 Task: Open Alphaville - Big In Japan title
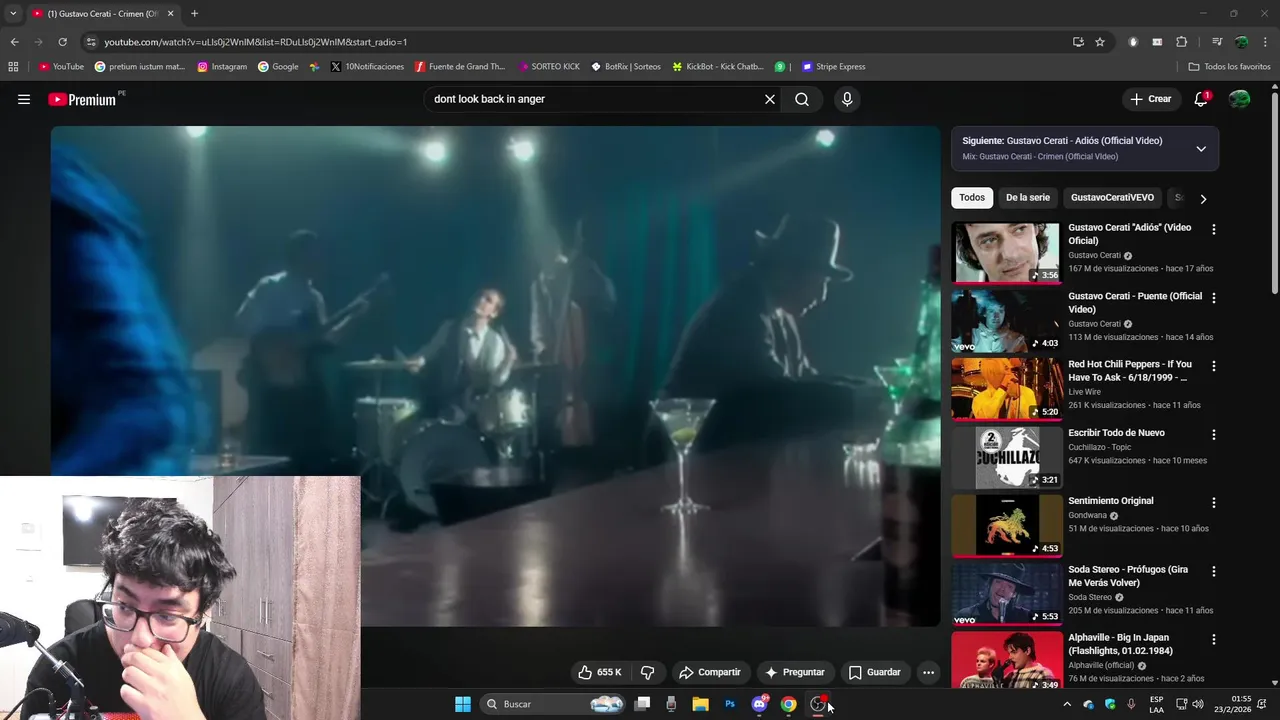coord(1119,644)
